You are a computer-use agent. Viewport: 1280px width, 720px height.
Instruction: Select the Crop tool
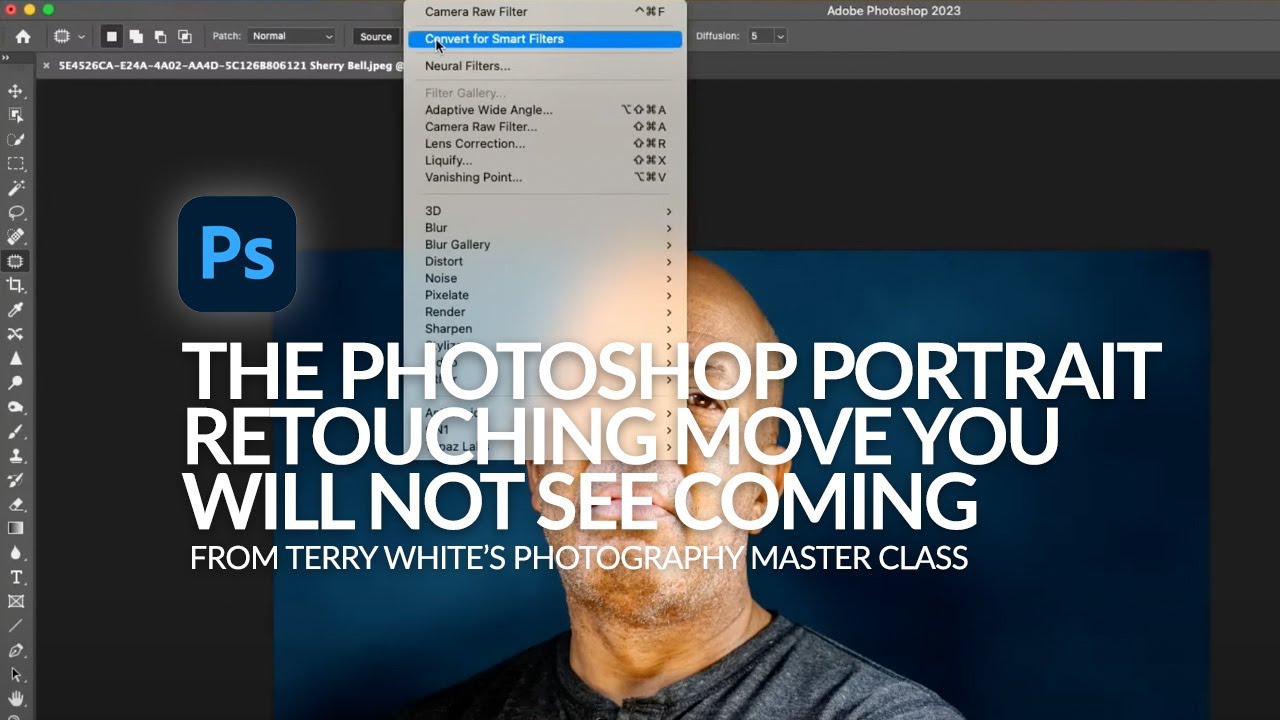coord(16,286)
